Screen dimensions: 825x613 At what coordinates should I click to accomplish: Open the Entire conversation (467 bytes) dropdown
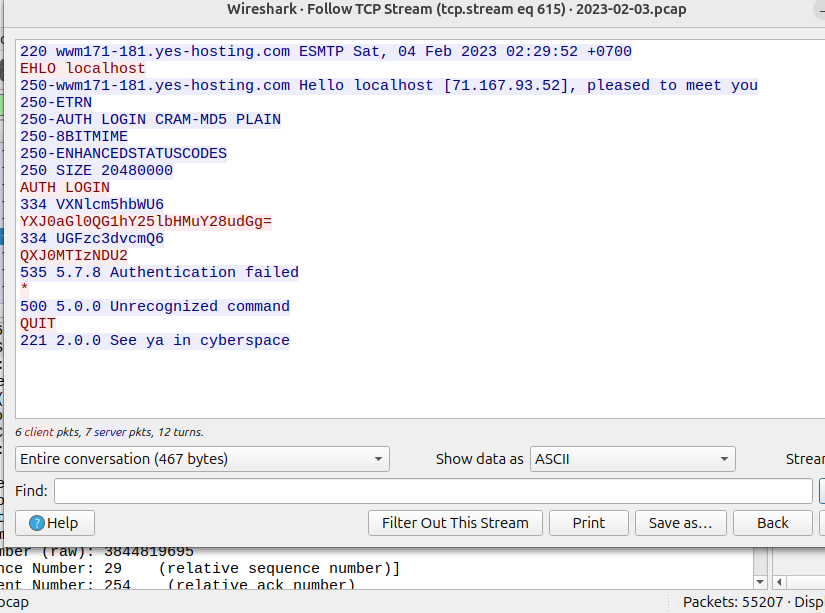202,459
